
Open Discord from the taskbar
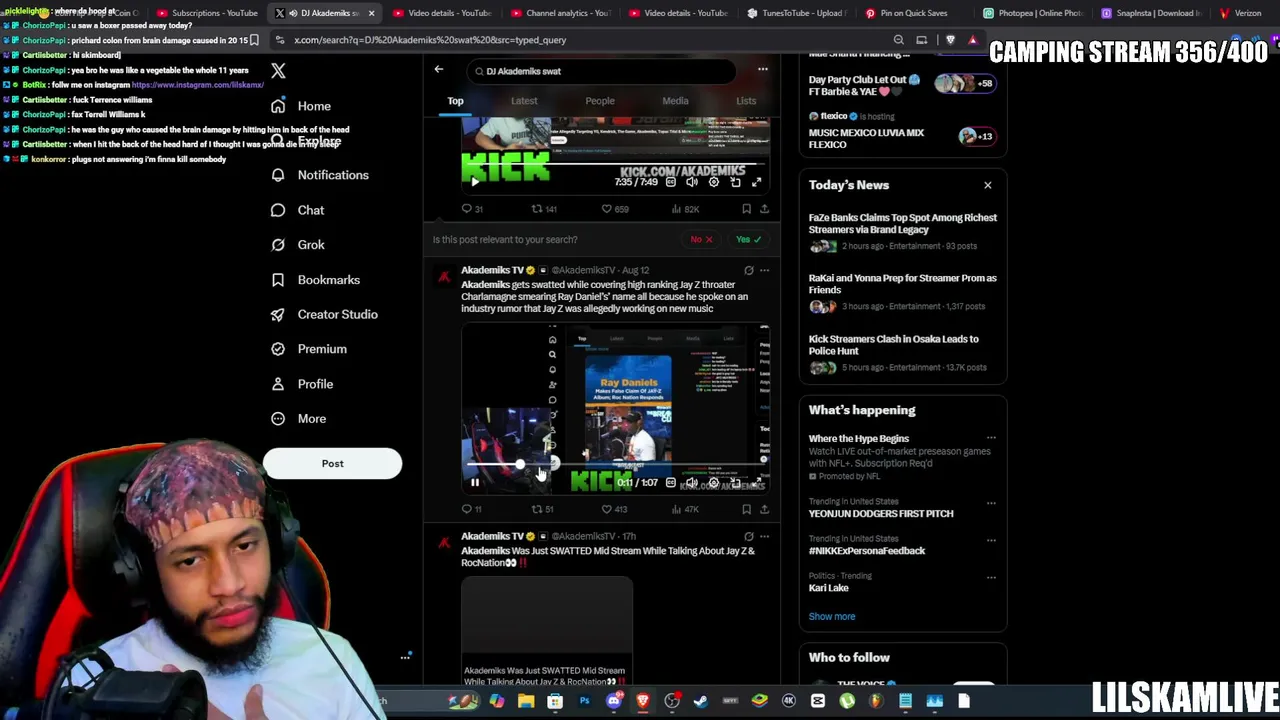point(614,701)
